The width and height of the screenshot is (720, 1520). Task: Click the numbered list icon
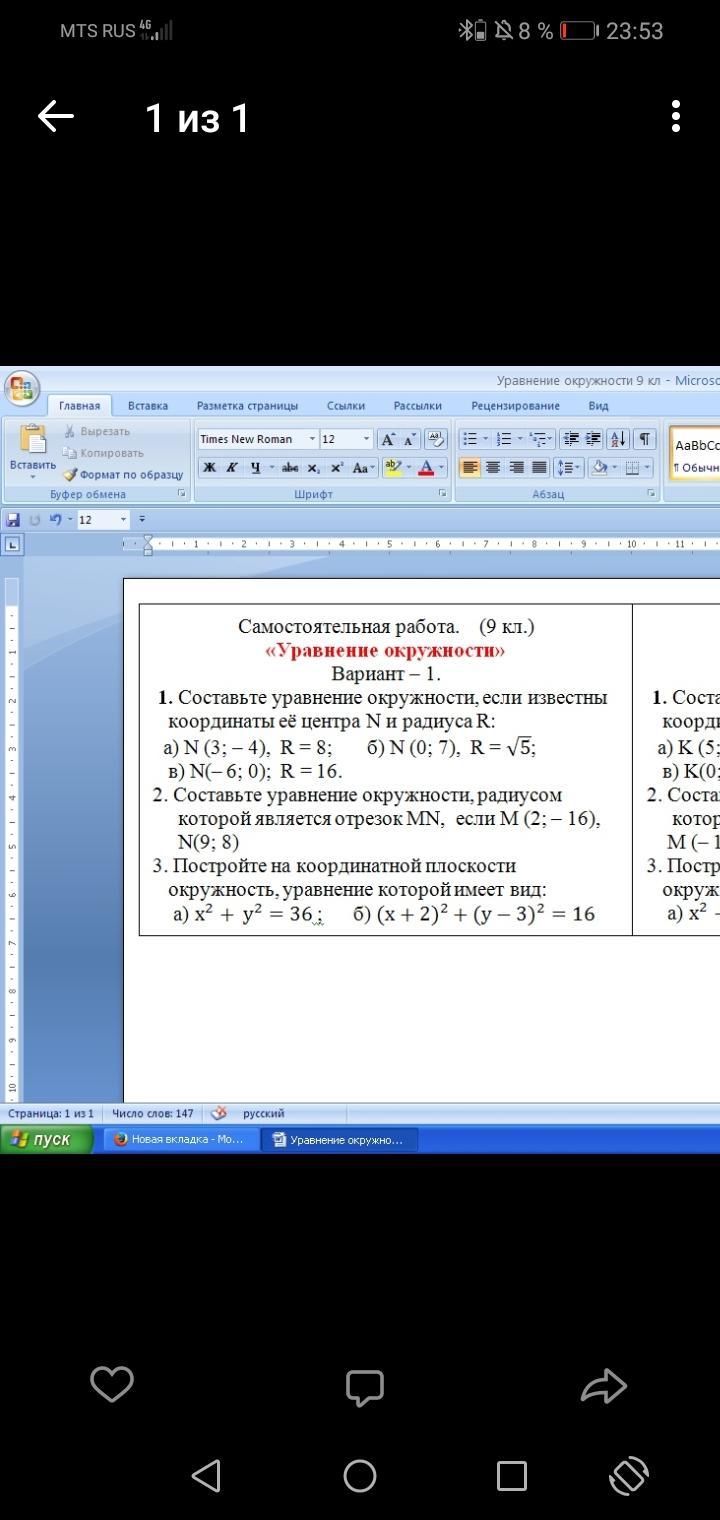coord(504,439)
